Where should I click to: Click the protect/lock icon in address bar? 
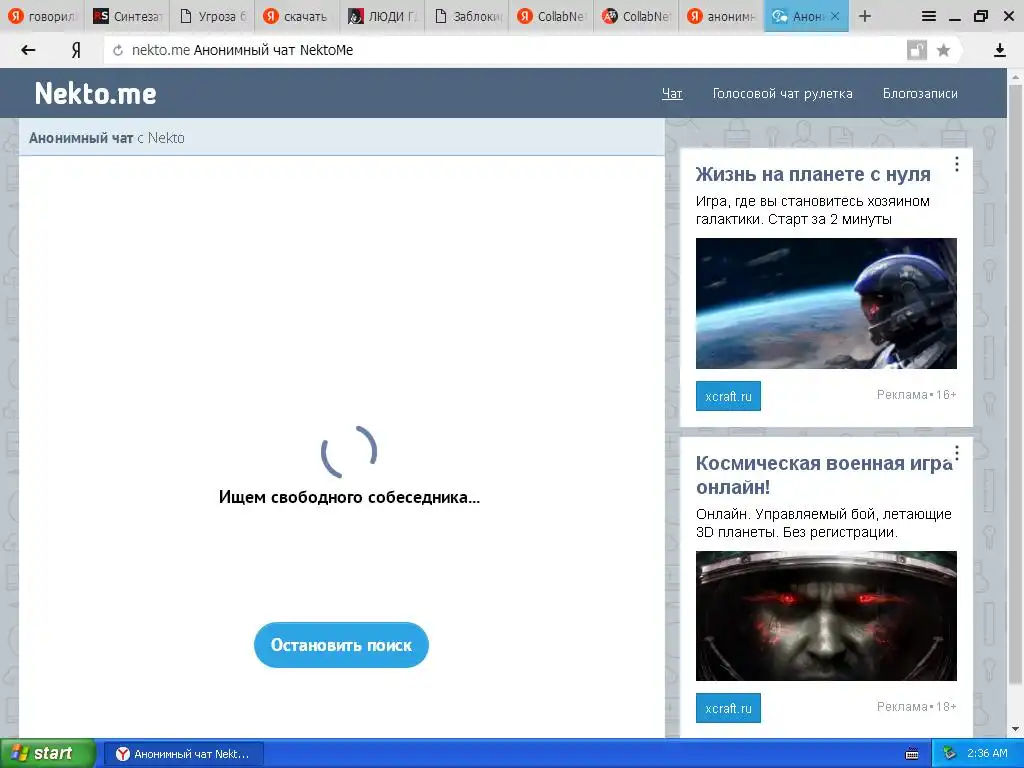point(917,50)
